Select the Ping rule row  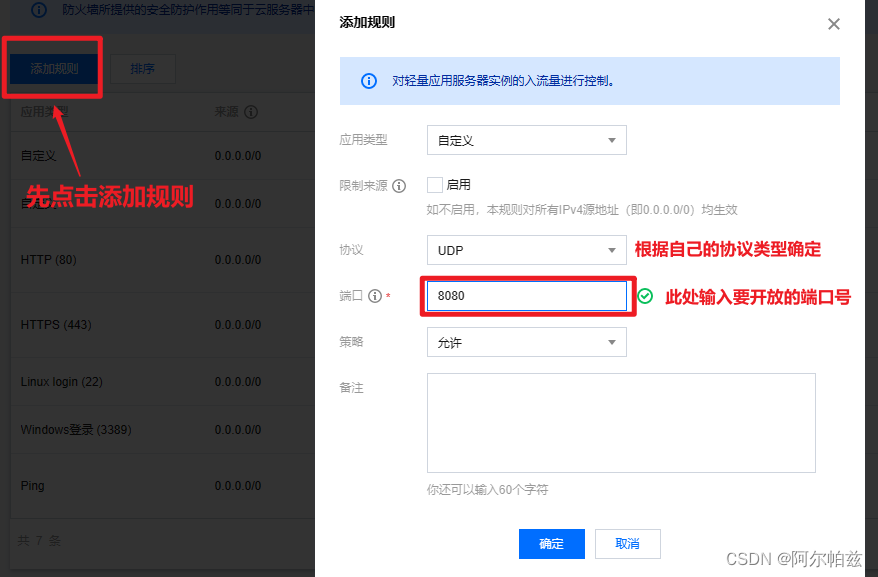[162, 486]
